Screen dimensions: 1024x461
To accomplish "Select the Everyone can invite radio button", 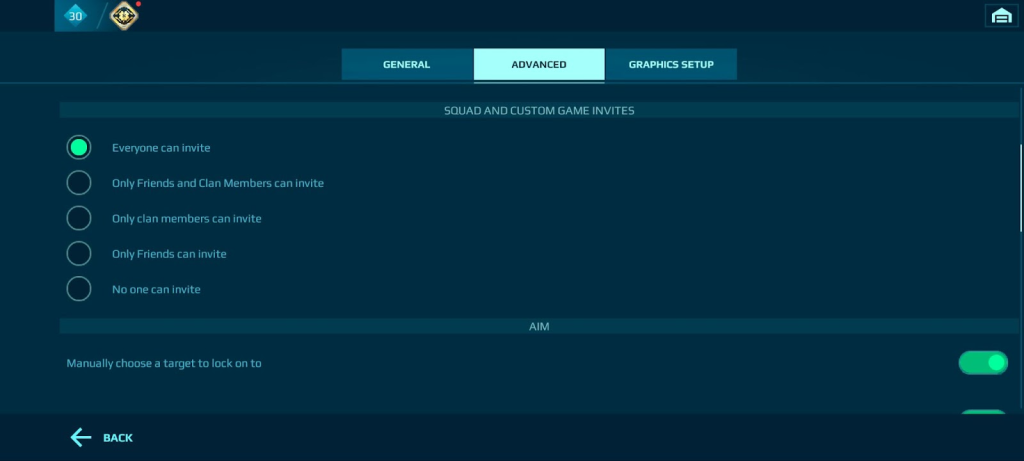I will point(79,148).
